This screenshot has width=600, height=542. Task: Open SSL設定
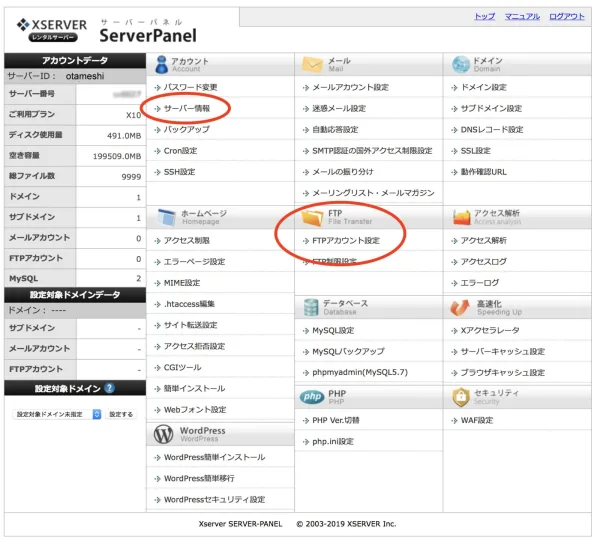tap(475, 151)
